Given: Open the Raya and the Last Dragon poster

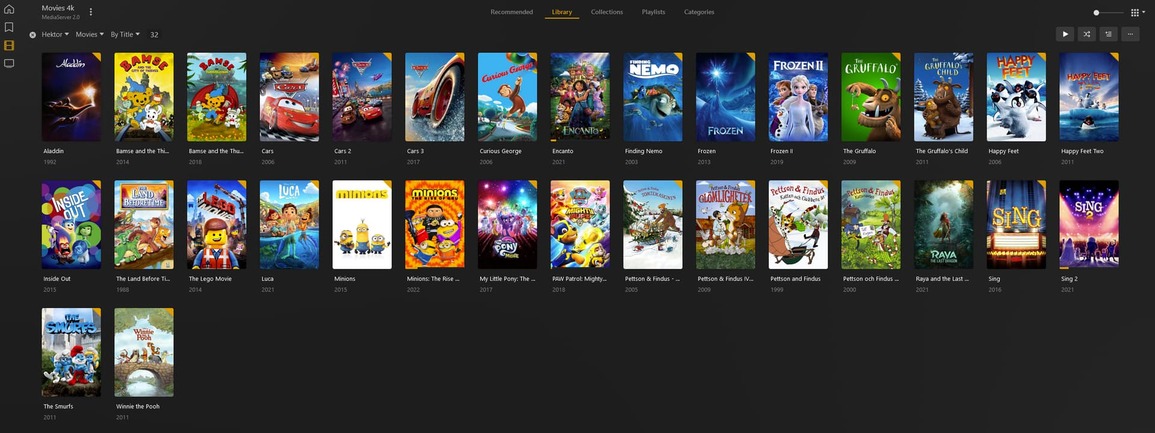Looking at the screenshot, I should pyautogui.click(x=944, y=225).
